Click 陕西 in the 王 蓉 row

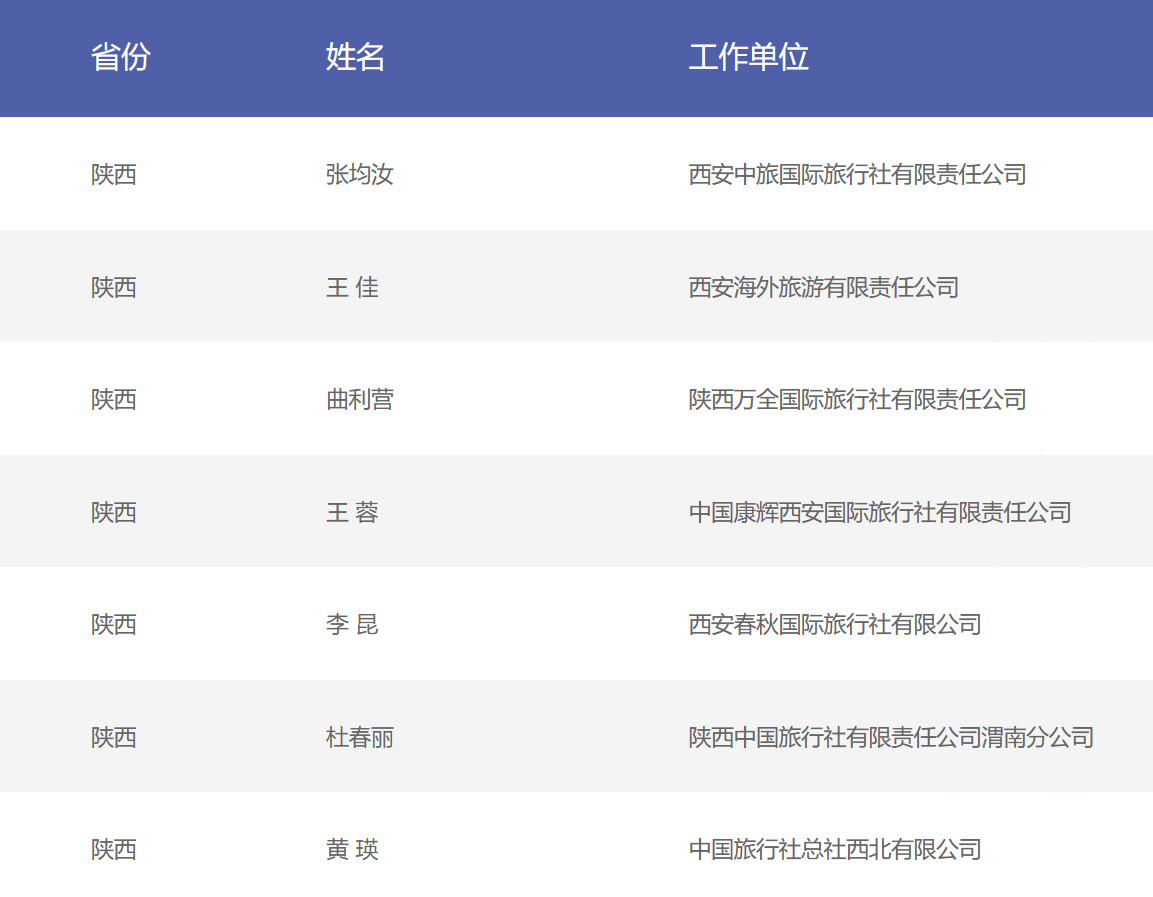pyautogui.click(x=114, y=512)
